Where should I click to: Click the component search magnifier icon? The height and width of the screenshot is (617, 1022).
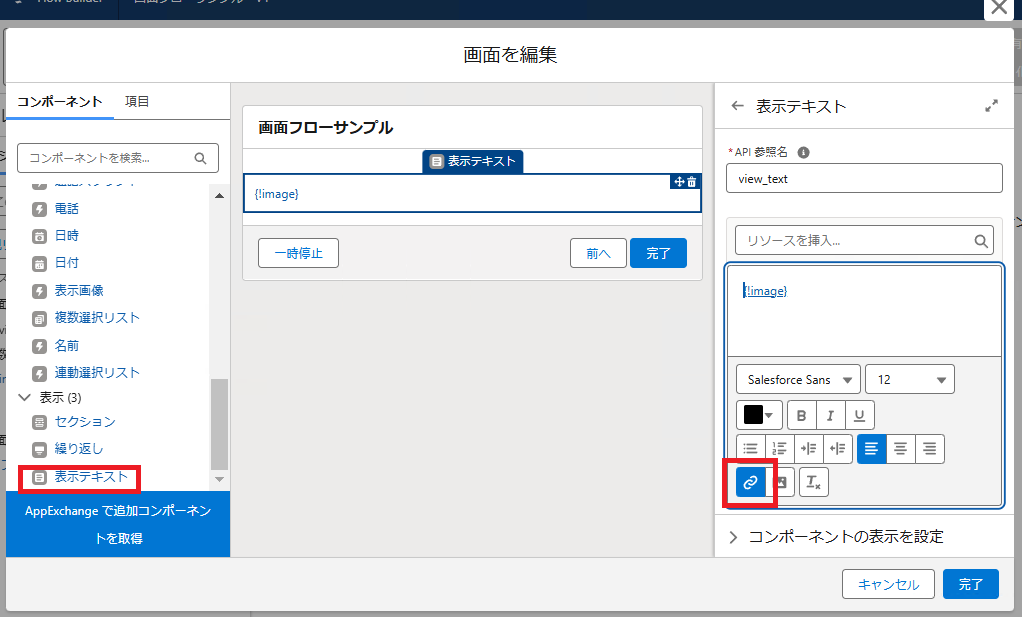[200, 158]
